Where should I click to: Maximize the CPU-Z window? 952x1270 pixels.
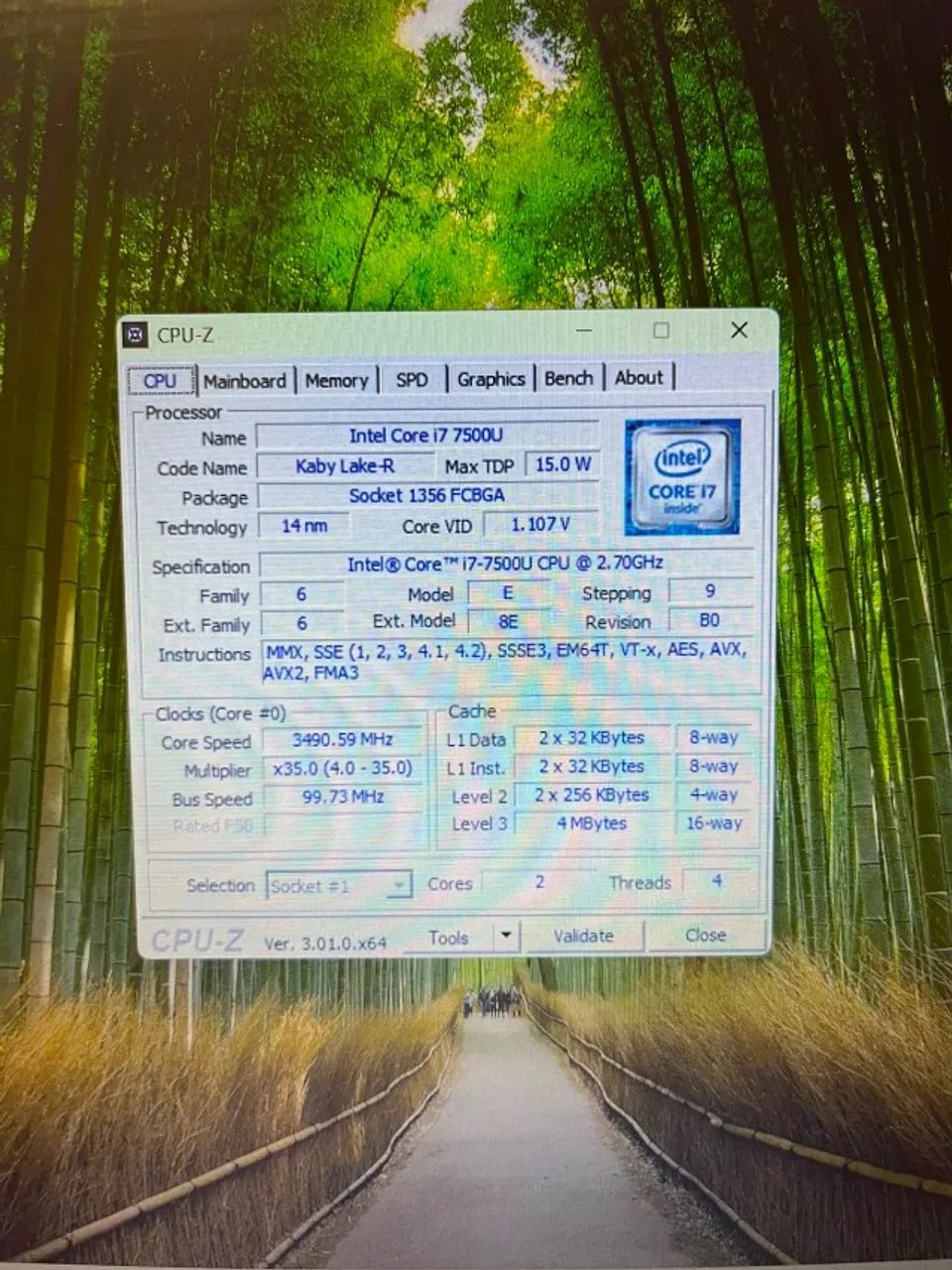coord(661,330)
